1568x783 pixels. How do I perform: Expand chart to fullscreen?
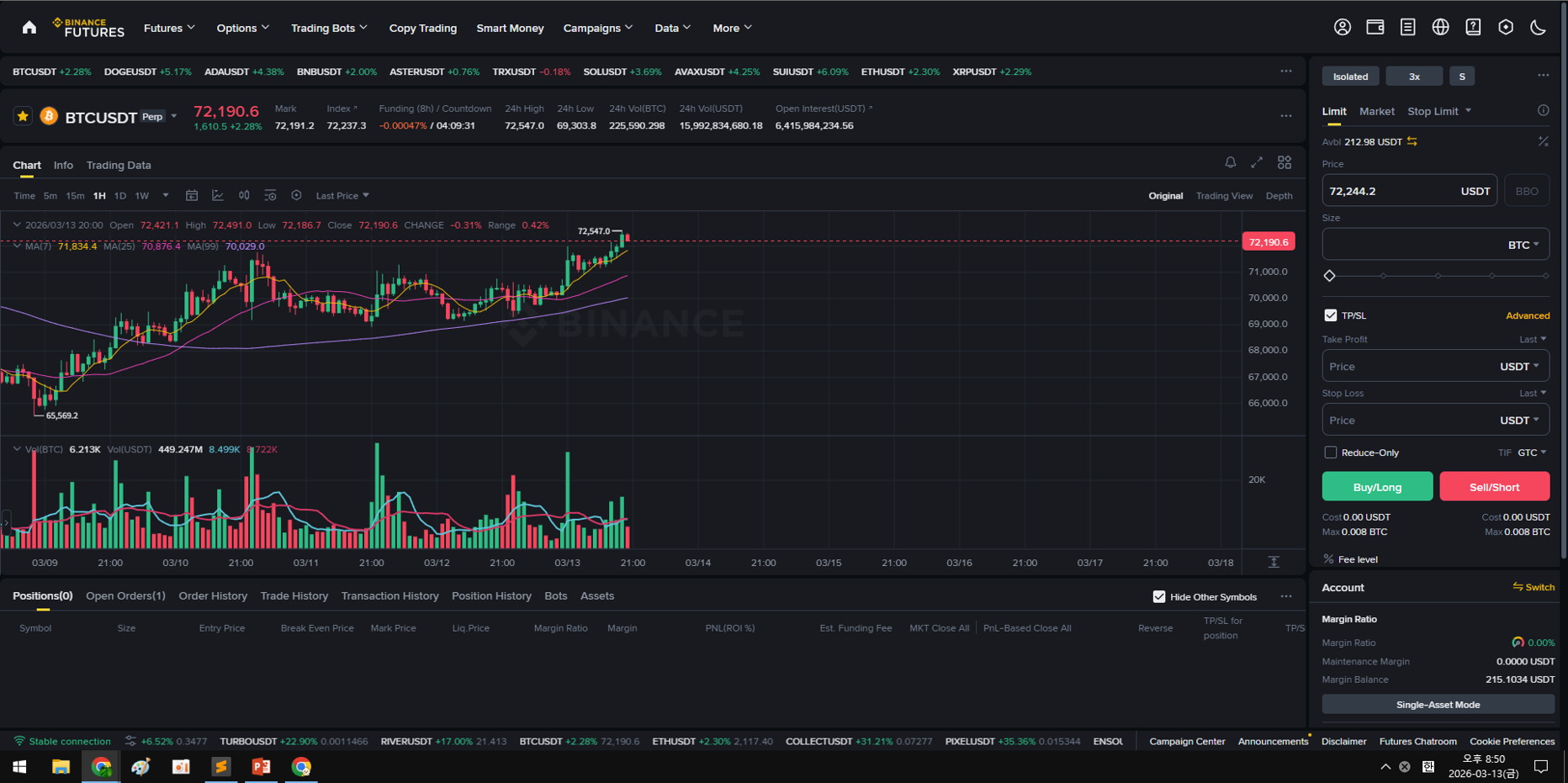(1257, 162)
